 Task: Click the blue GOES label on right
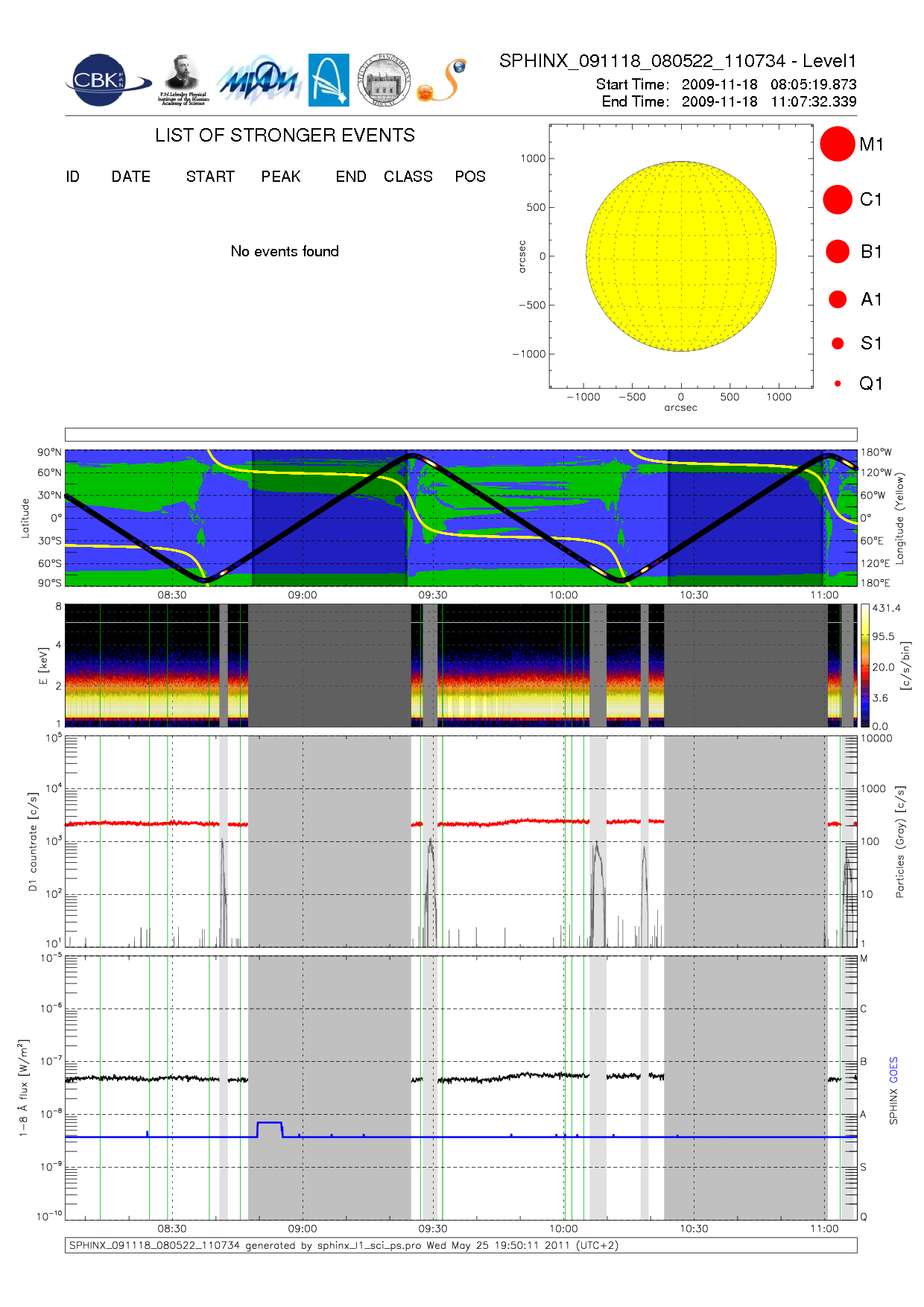[x=893, y=1070]
